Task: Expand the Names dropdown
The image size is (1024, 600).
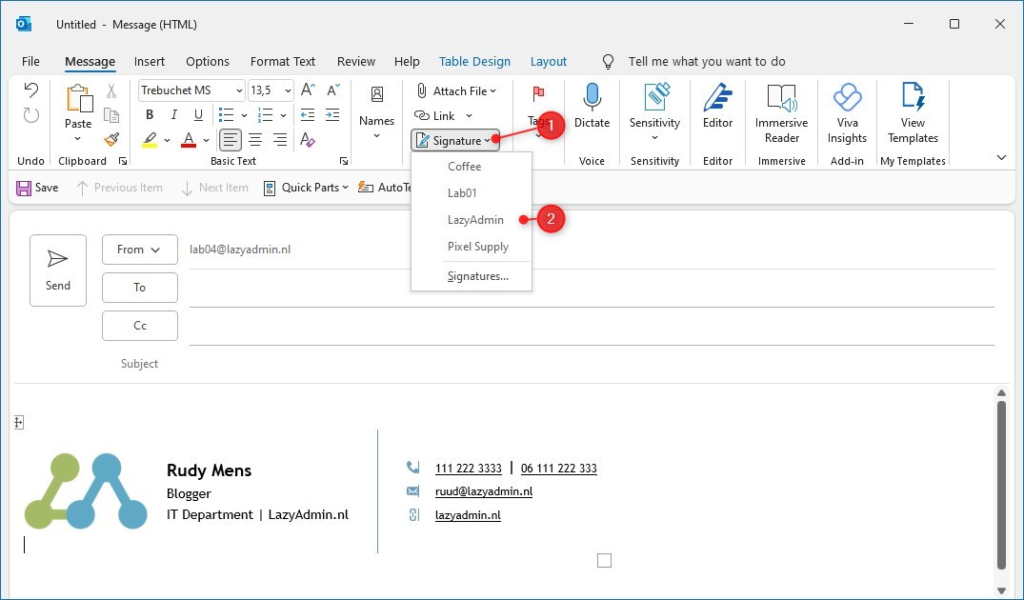Action: tap(377, 136)
